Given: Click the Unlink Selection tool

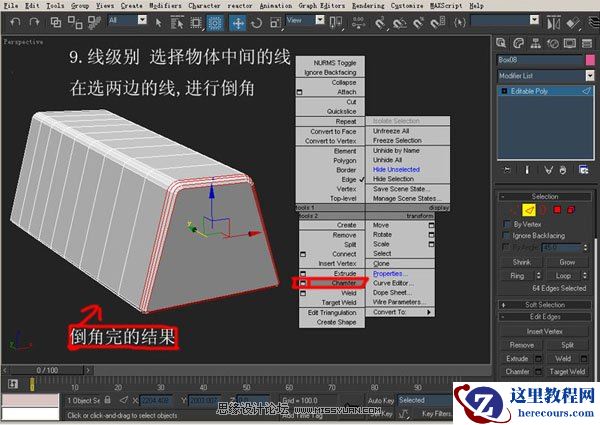Looking at the screenshot, I should point(75,23).
